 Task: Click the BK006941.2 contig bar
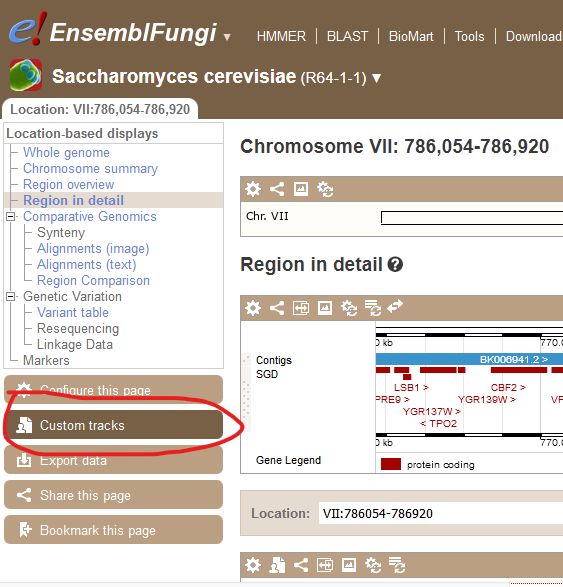tap(469, 359)
